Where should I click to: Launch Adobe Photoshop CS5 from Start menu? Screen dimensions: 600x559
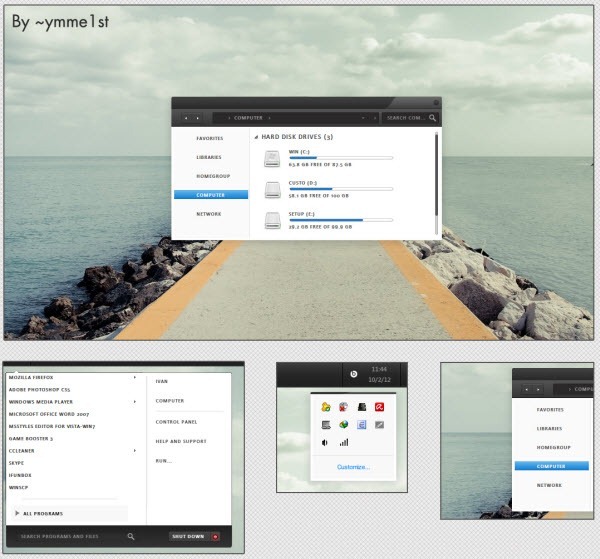[x=39, y=389]
